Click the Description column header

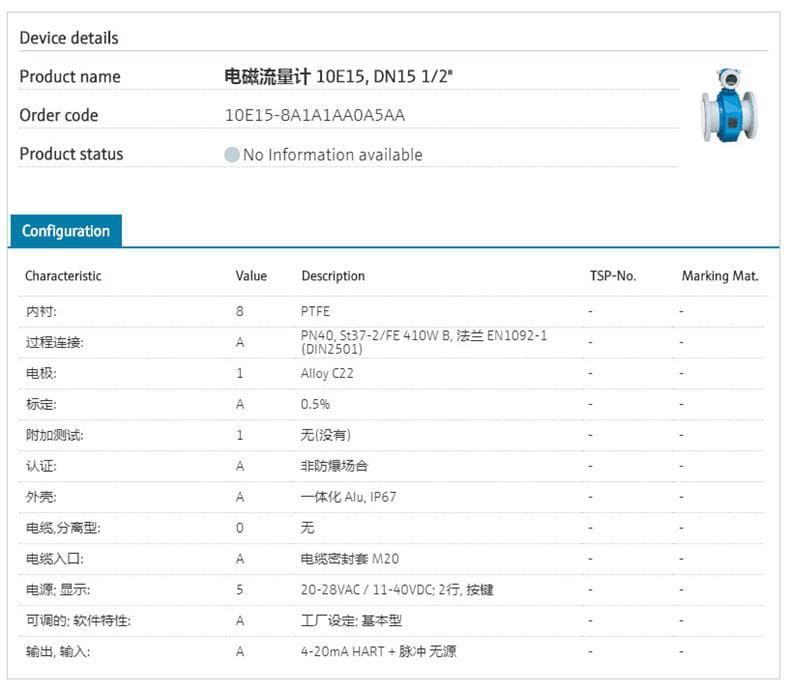[x=333, y=276]
